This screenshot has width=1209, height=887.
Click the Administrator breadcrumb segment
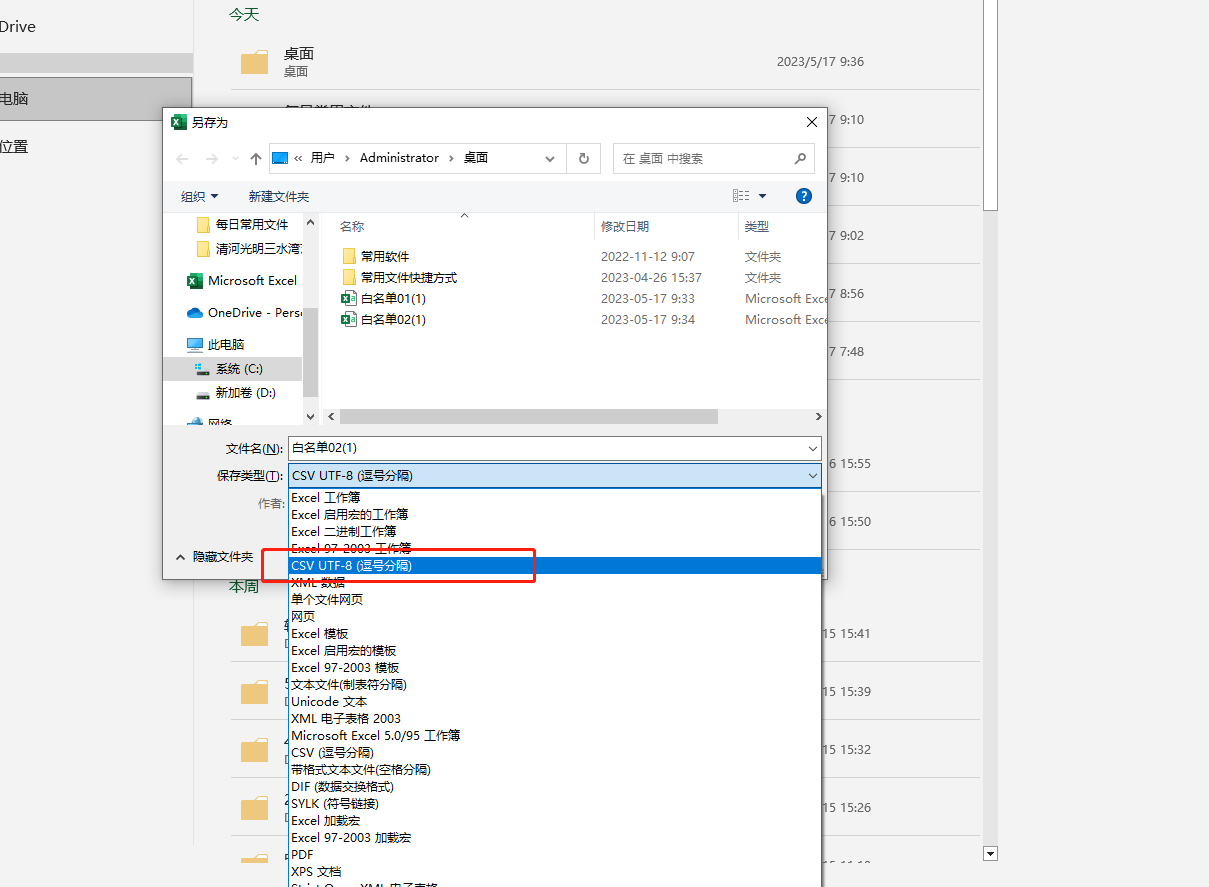click(x=399, y=158)
